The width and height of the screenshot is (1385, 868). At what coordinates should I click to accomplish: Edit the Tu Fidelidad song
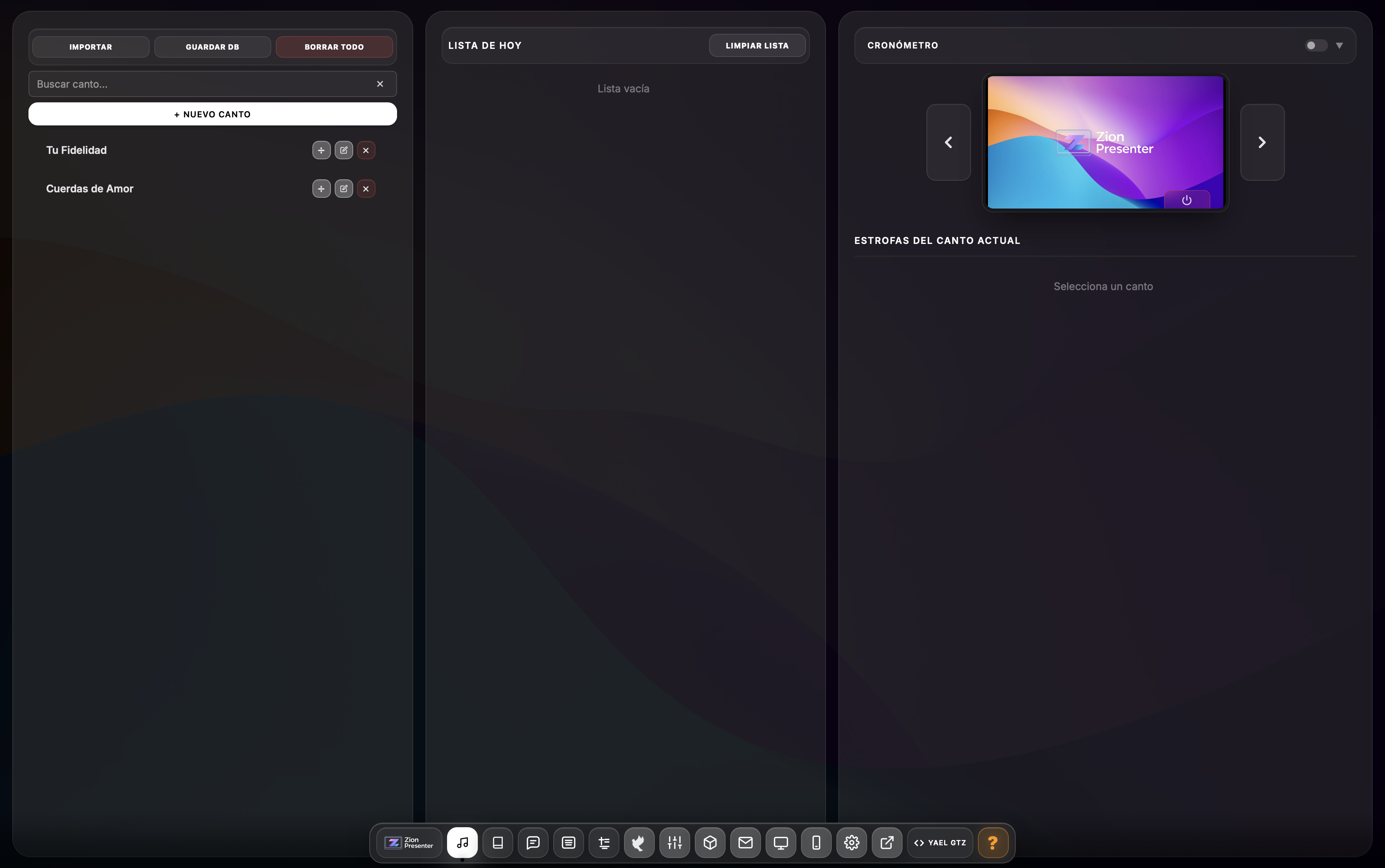344,150
